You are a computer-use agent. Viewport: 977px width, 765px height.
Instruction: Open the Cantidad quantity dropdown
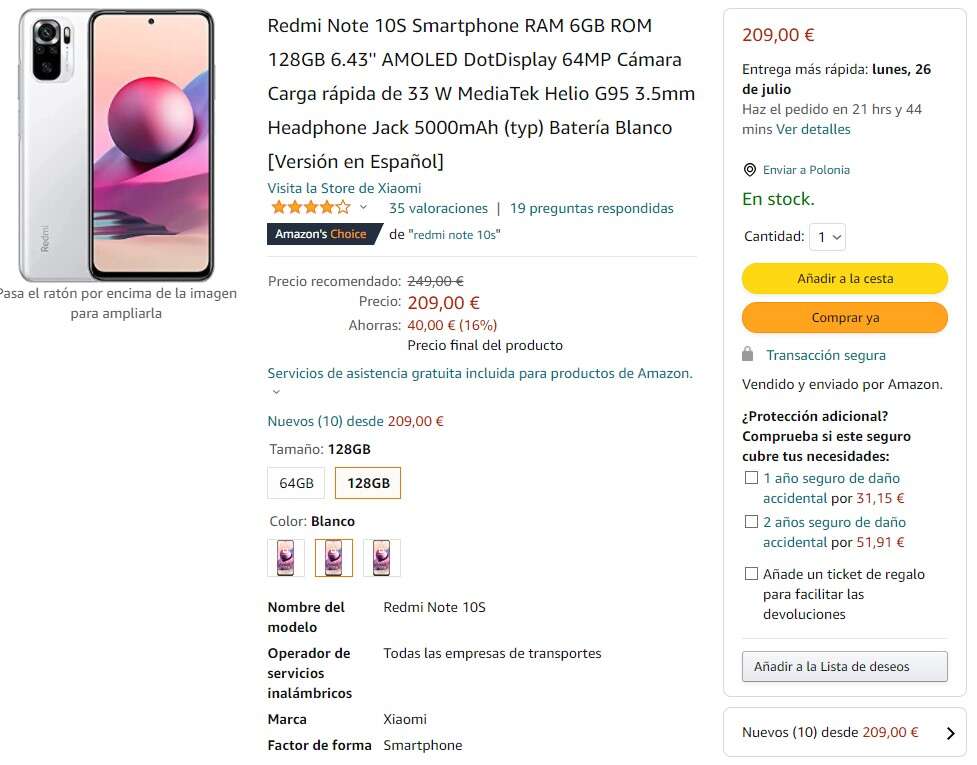828,237
